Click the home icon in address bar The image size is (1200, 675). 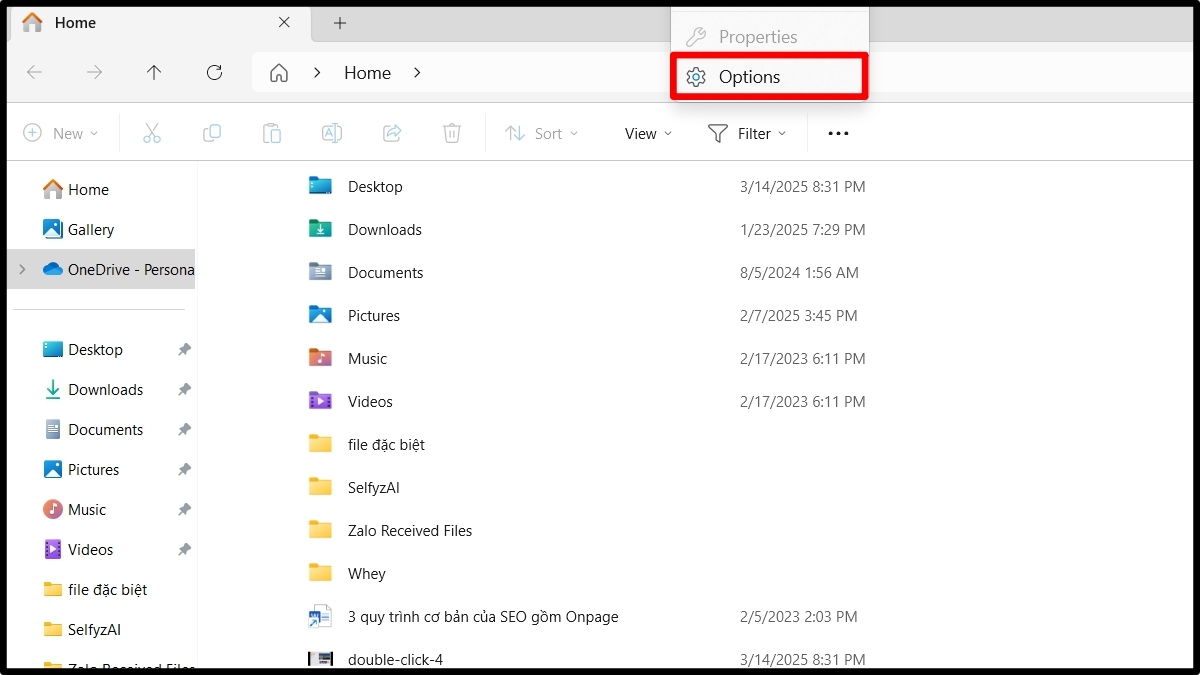point(279,73)
